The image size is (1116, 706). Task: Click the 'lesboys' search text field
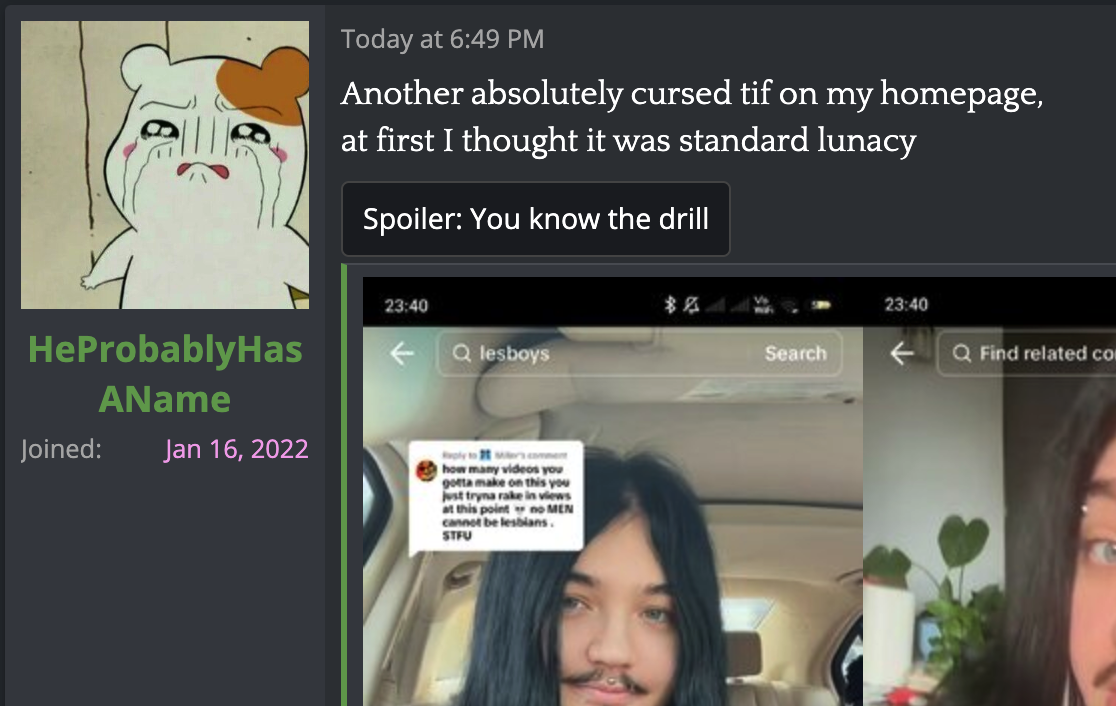pyautogui.click(x=639, y=353)
